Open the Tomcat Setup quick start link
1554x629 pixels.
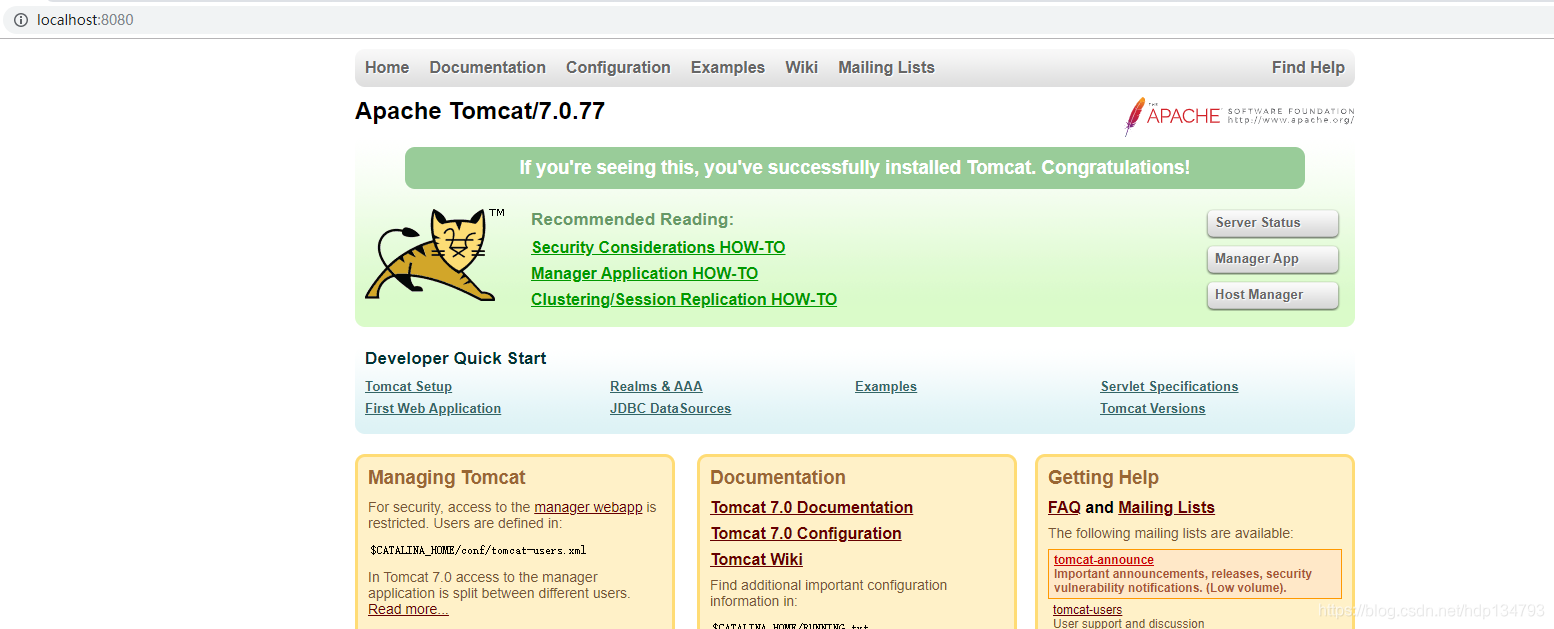[408, 386]
